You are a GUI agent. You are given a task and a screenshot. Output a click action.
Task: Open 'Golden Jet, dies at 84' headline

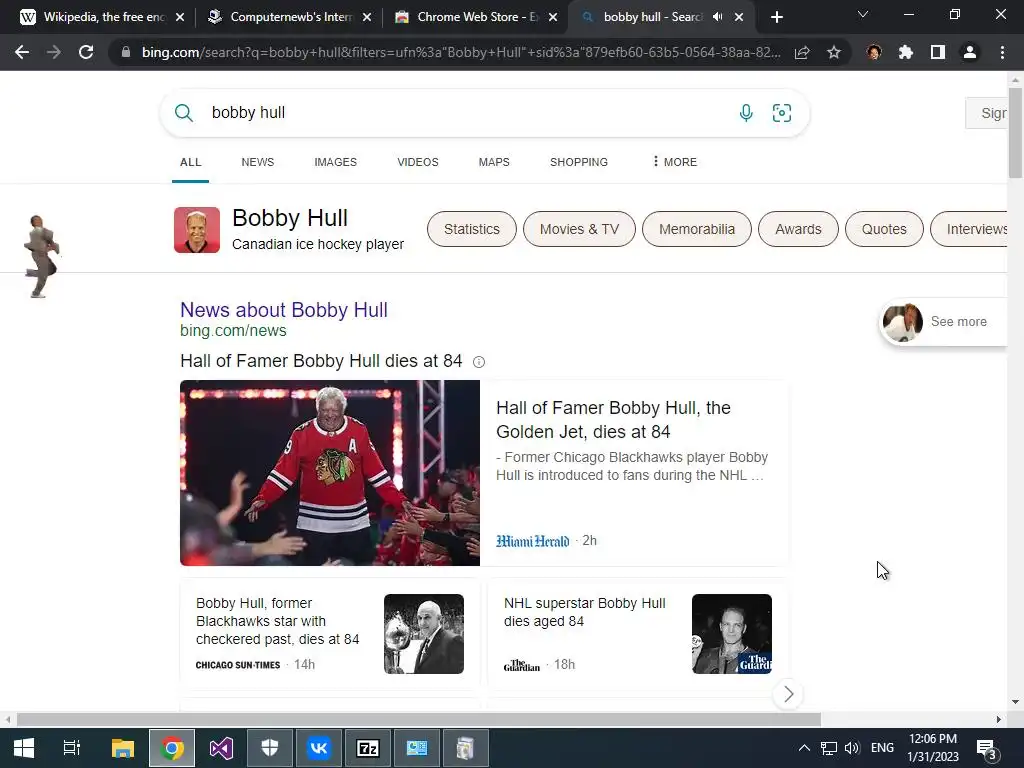[x=613, y=420]
